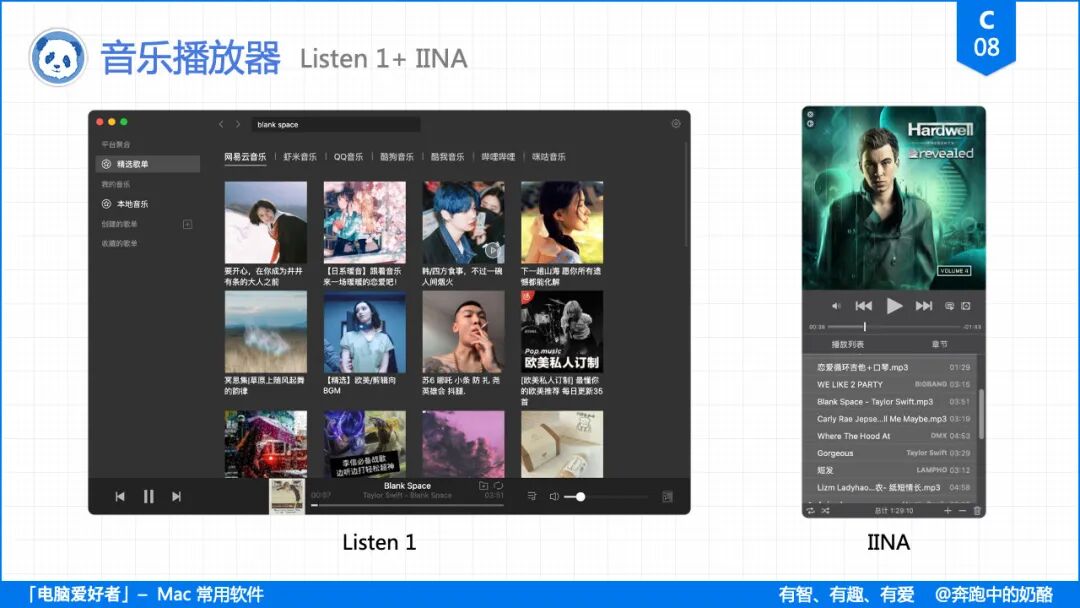
Task: Seek along the Listen 1 song progress bar
Action: click(x=408, y=505)
